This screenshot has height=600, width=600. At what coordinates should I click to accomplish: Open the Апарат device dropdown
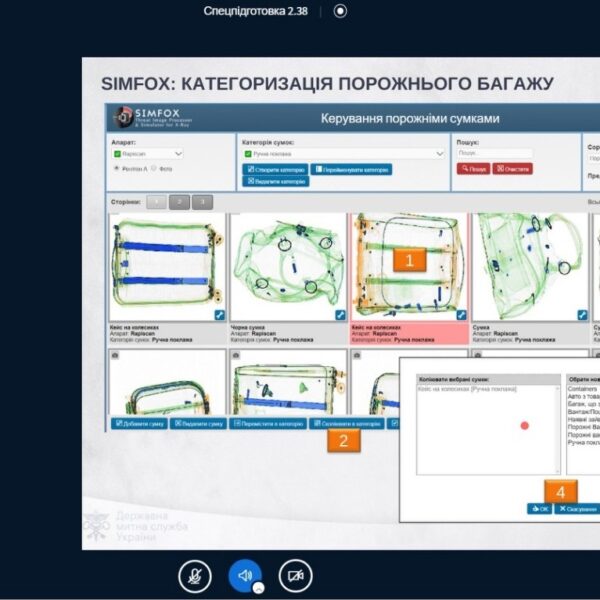[147, 154]
